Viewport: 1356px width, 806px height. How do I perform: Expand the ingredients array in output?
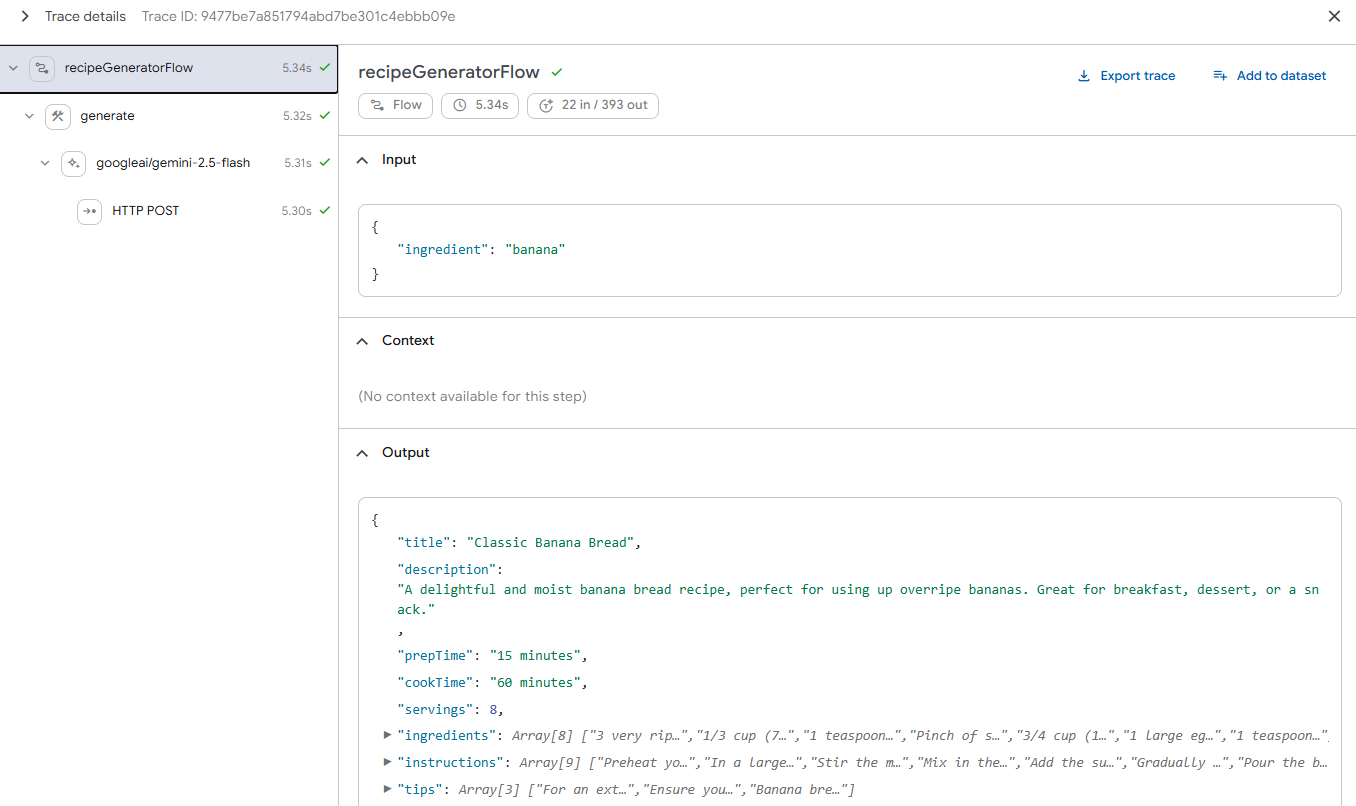coord(387,736)
